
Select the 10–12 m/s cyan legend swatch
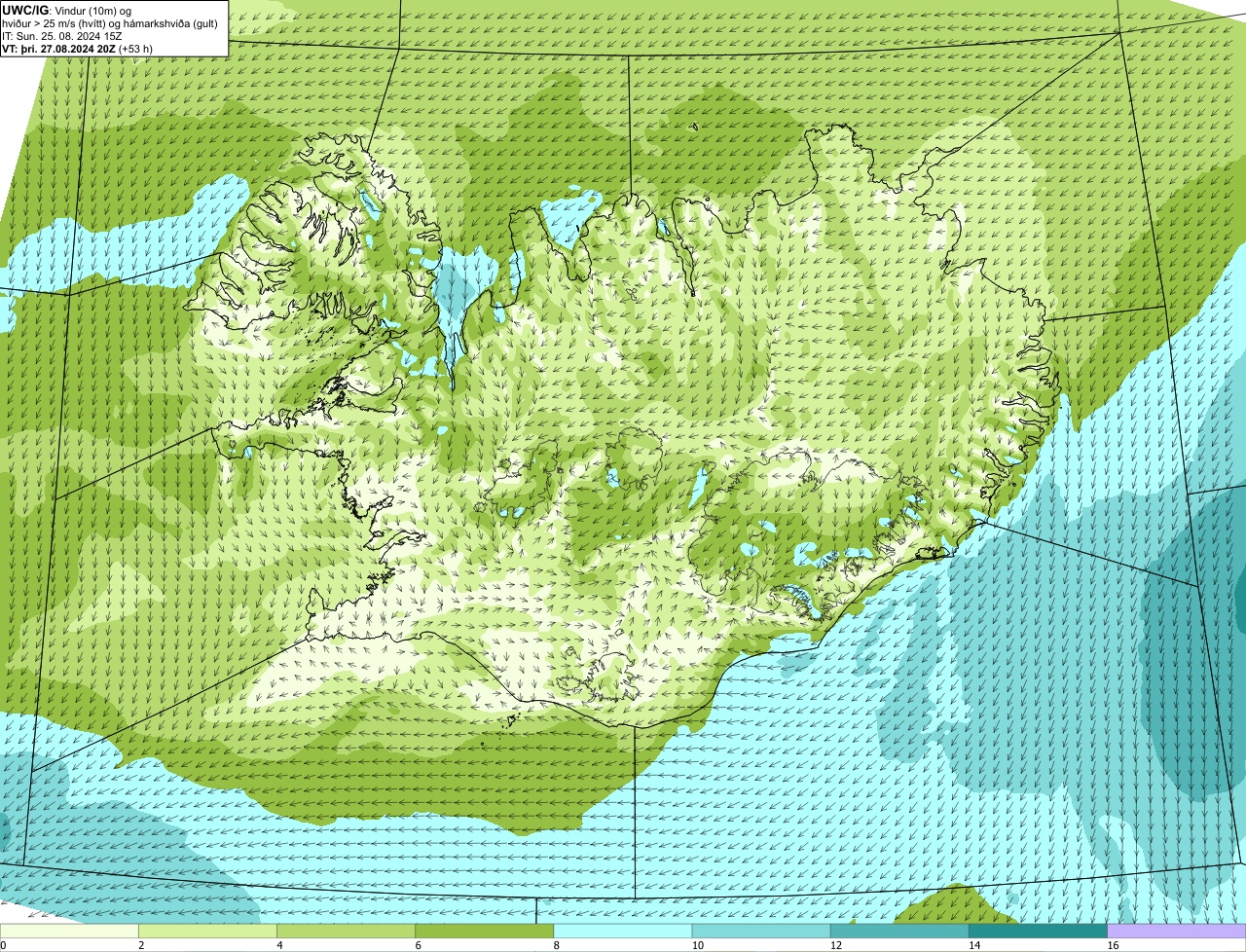pos(761,931)
